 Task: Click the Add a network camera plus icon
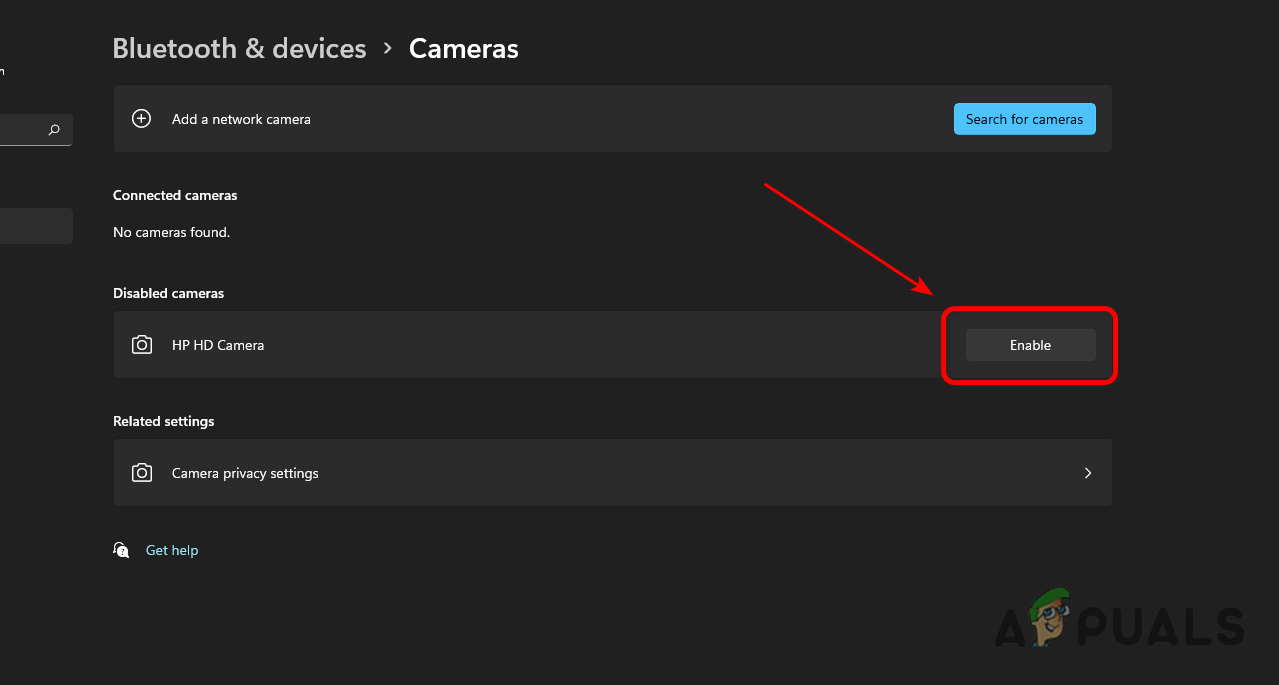coord(141,118)
